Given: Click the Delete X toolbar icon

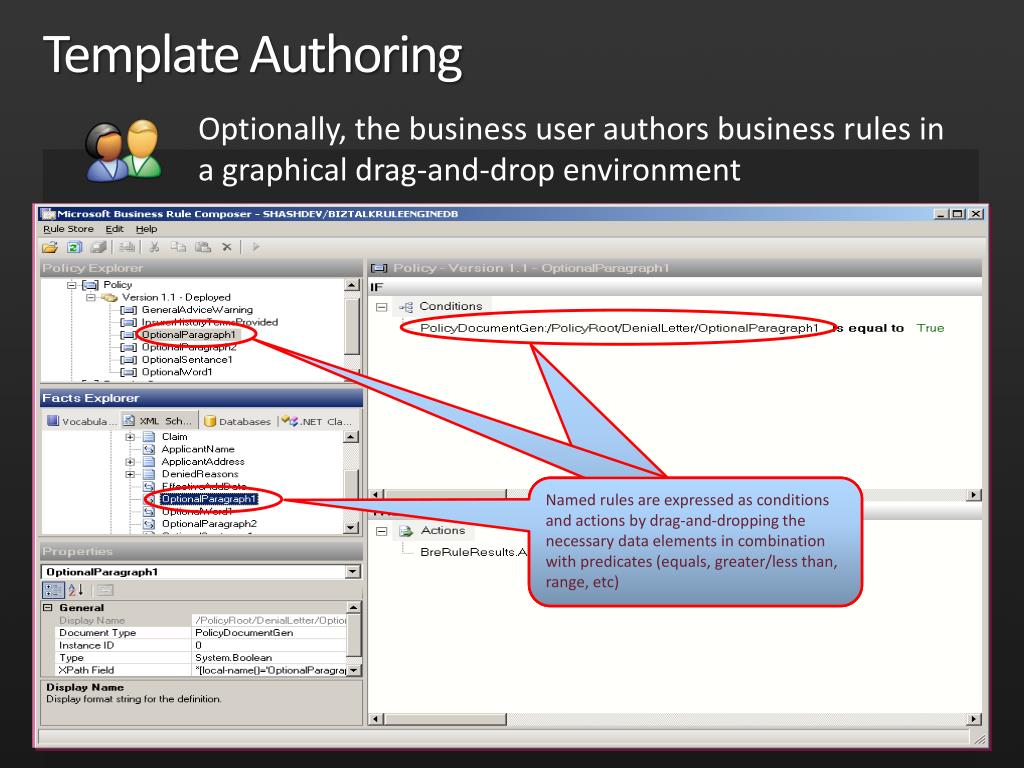Looking at the screenshot, I should click(227, 248).
